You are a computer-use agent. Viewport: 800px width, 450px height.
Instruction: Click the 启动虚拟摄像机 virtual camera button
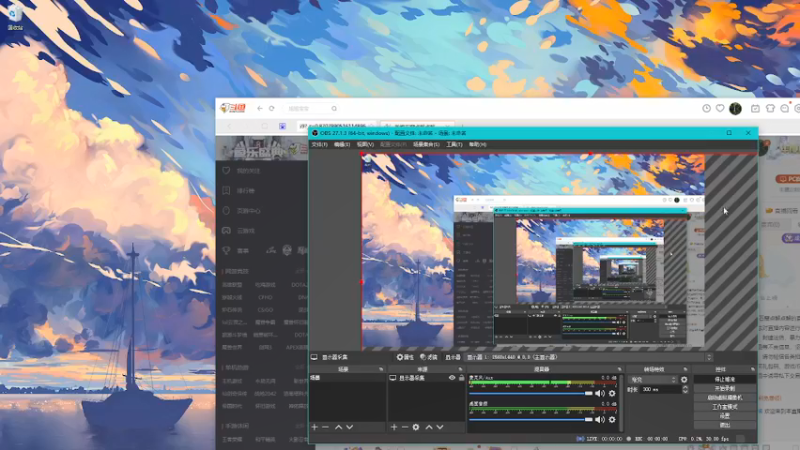click(724, 397)
